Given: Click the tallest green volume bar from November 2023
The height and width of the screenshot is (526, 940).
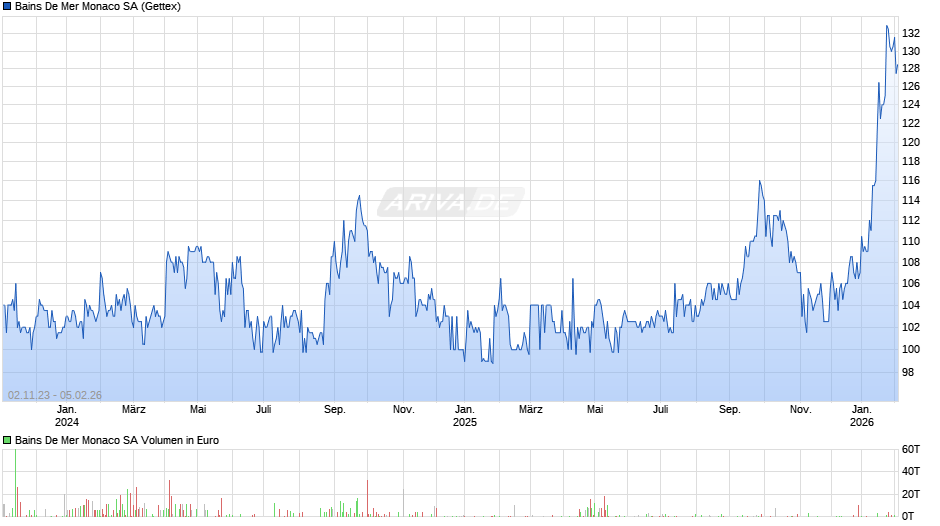Looking at the screenshot, I should tap(16, 483).
